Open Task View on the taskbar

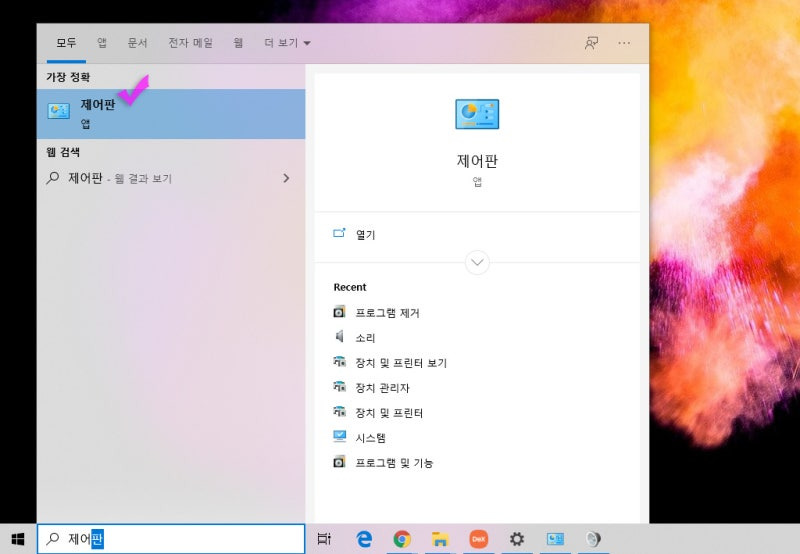pyautogui.click(x=324, y=539)
